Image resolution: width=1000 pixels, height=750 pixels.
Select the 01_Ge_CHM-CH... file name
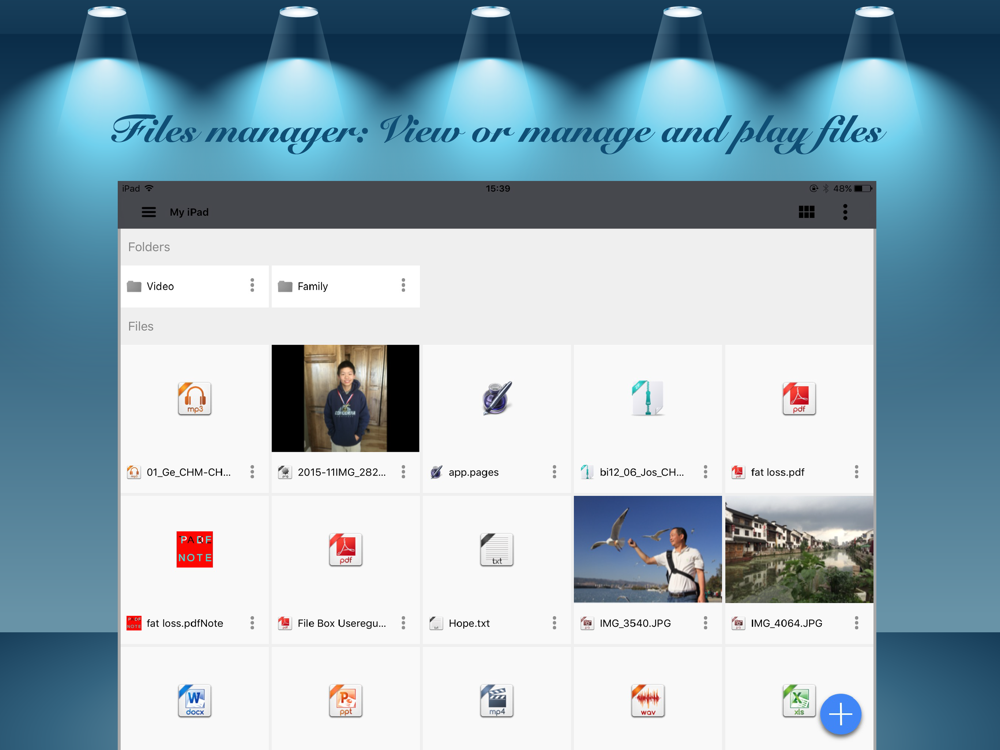[189, 473]
